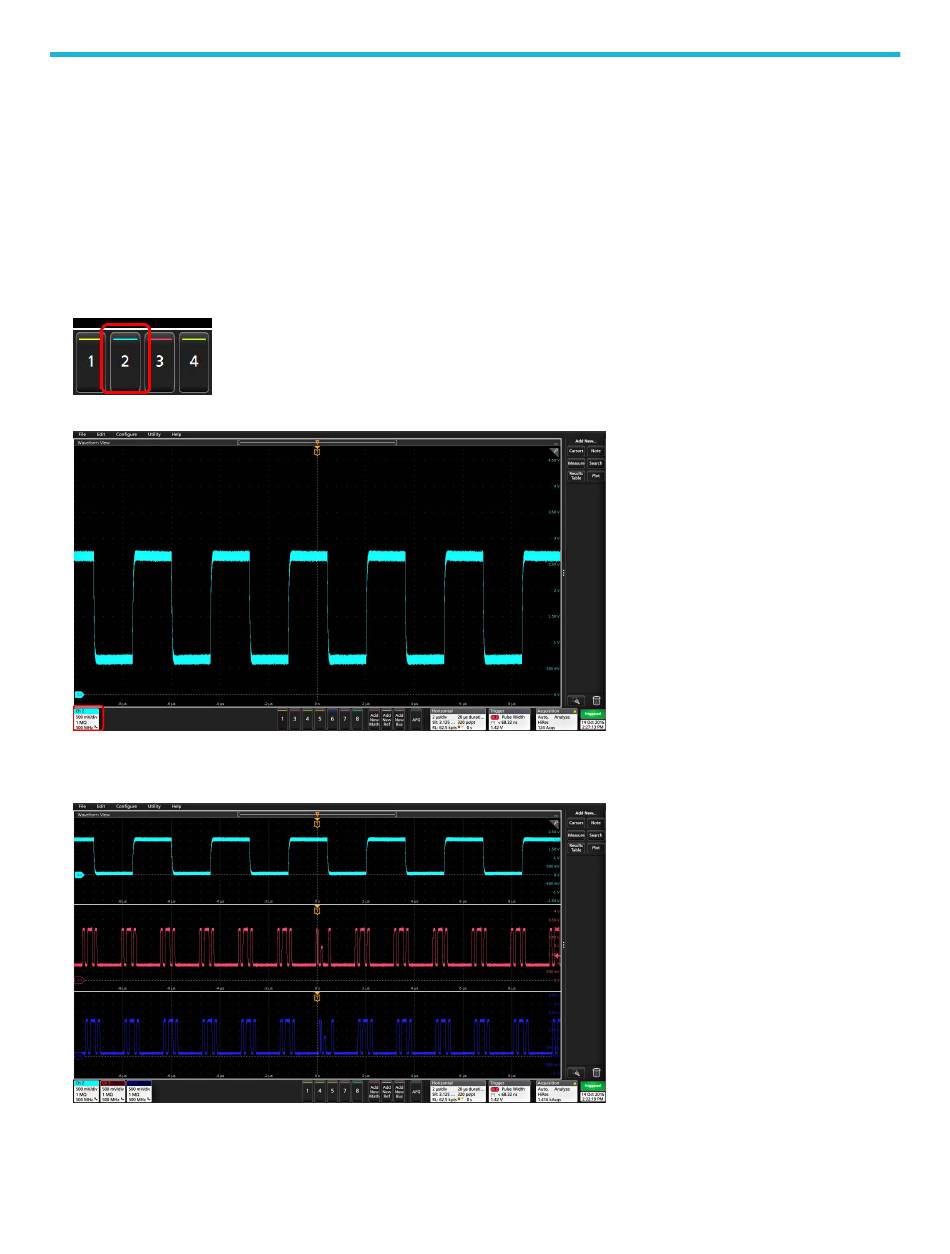
Task: Select Ch 3 badge in three-waveform screenshot
Action: click(111, 1092)
